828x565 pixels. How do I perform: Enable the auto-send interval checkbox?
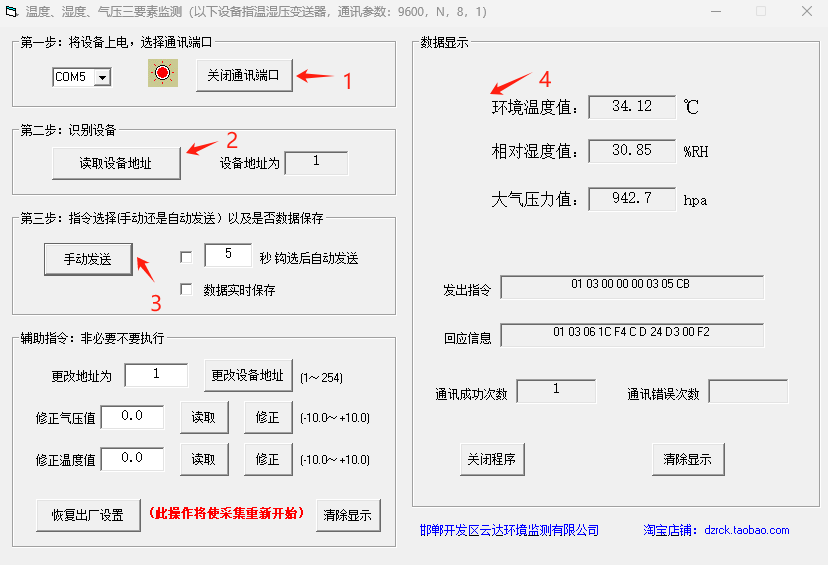click(x=186, y=257)
